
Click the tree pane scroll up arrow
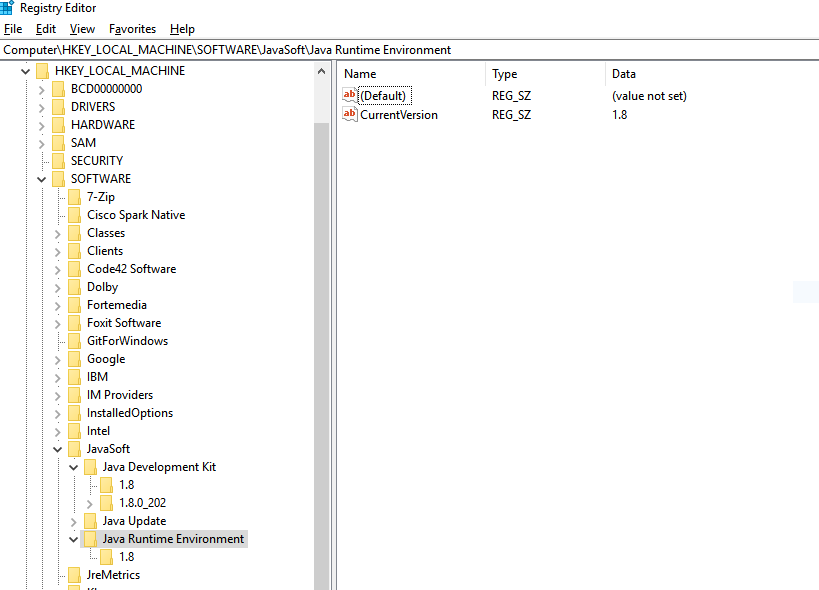[x=322, y=71]
